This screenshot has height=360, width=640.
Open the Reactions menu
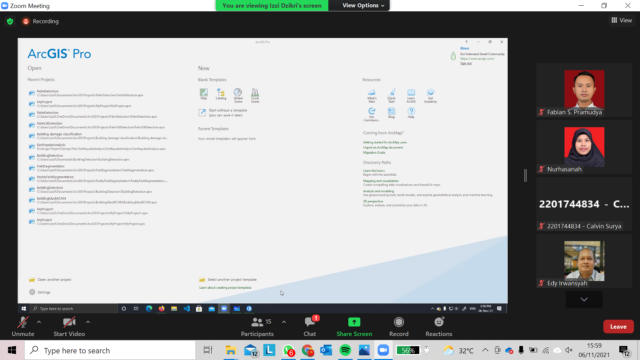click(439, 327)
